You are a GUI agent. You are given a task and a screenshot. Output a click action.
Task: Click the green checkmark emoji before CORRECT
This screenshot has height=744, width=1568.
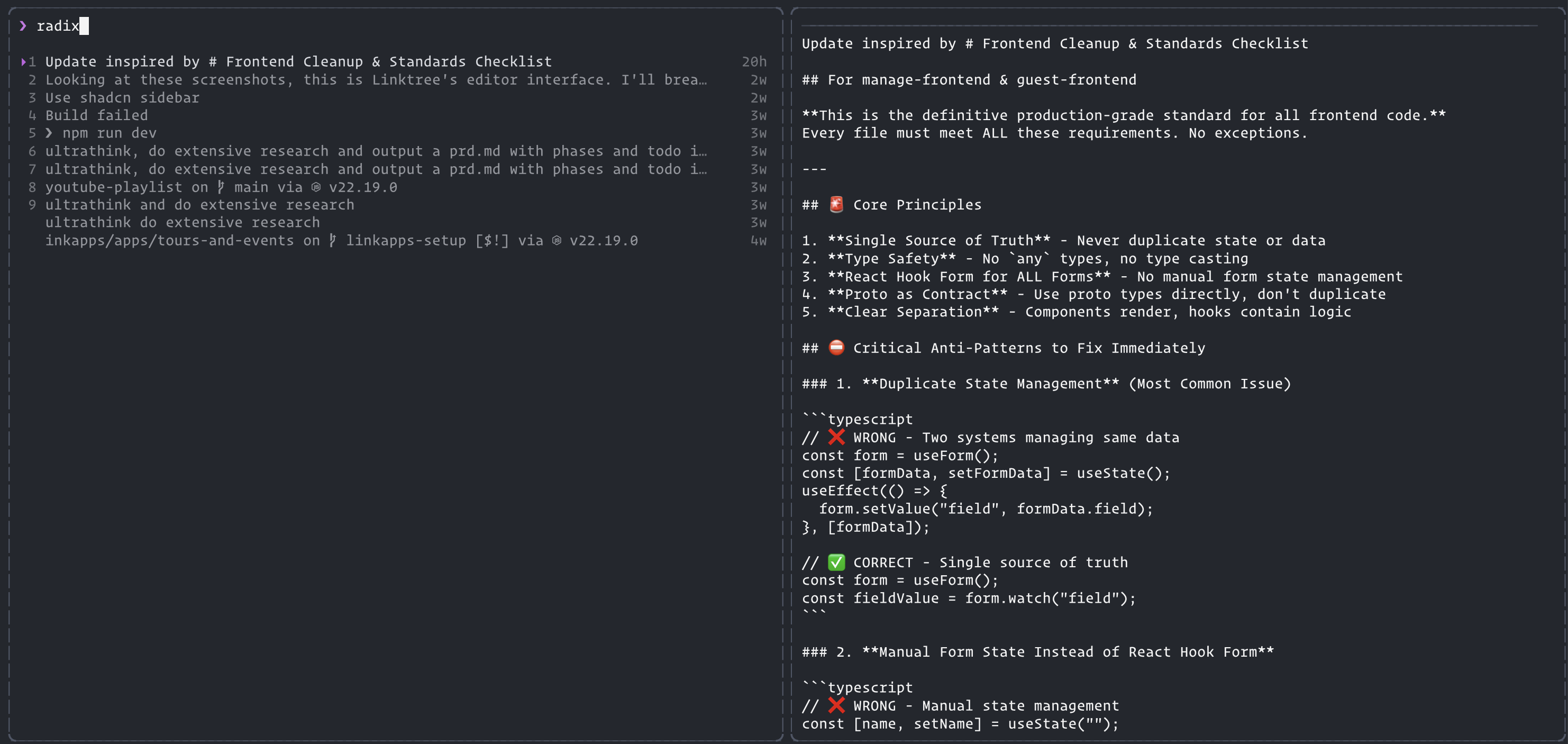836,562
